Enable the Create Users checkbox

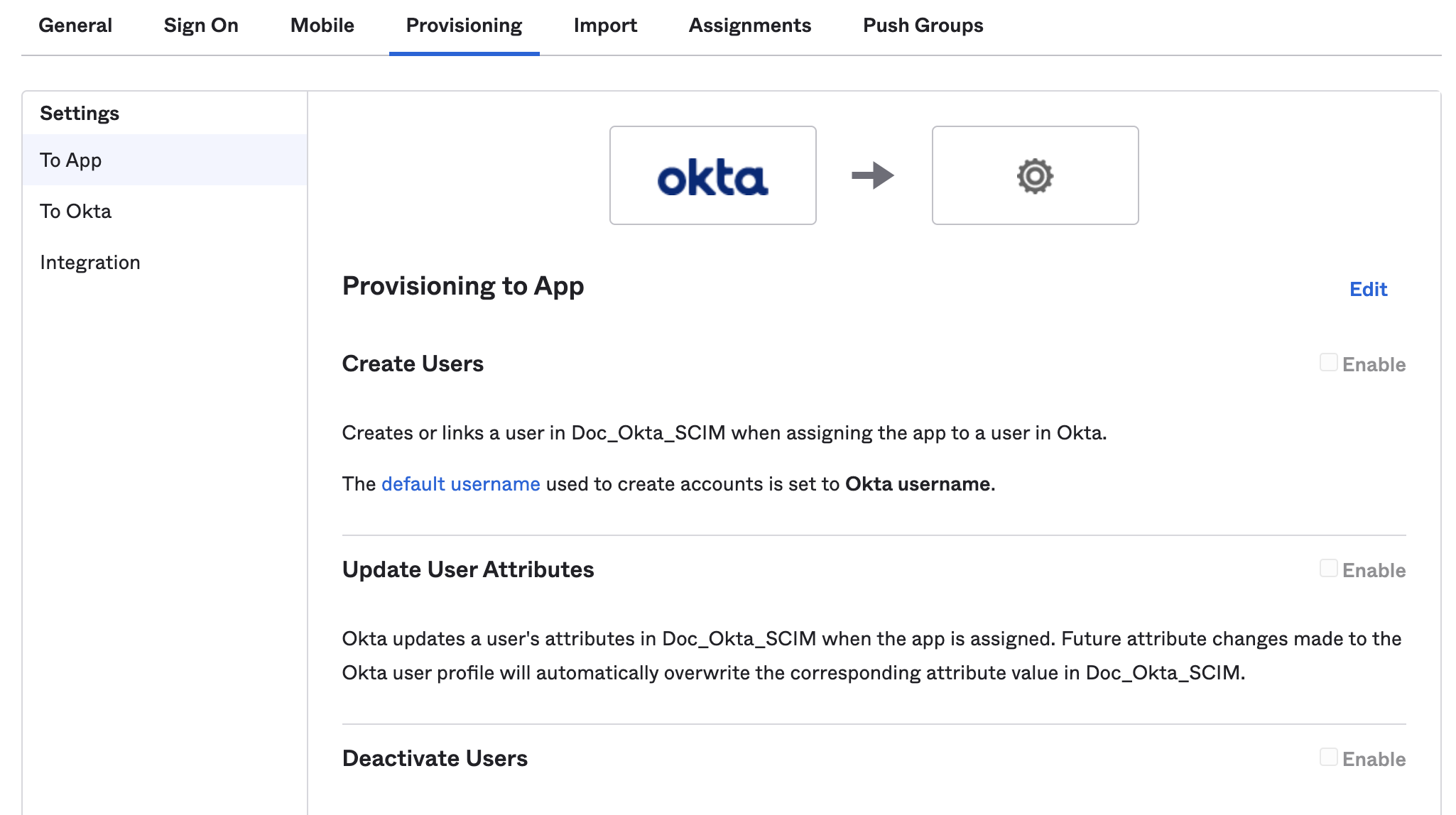pos(1328,363)
